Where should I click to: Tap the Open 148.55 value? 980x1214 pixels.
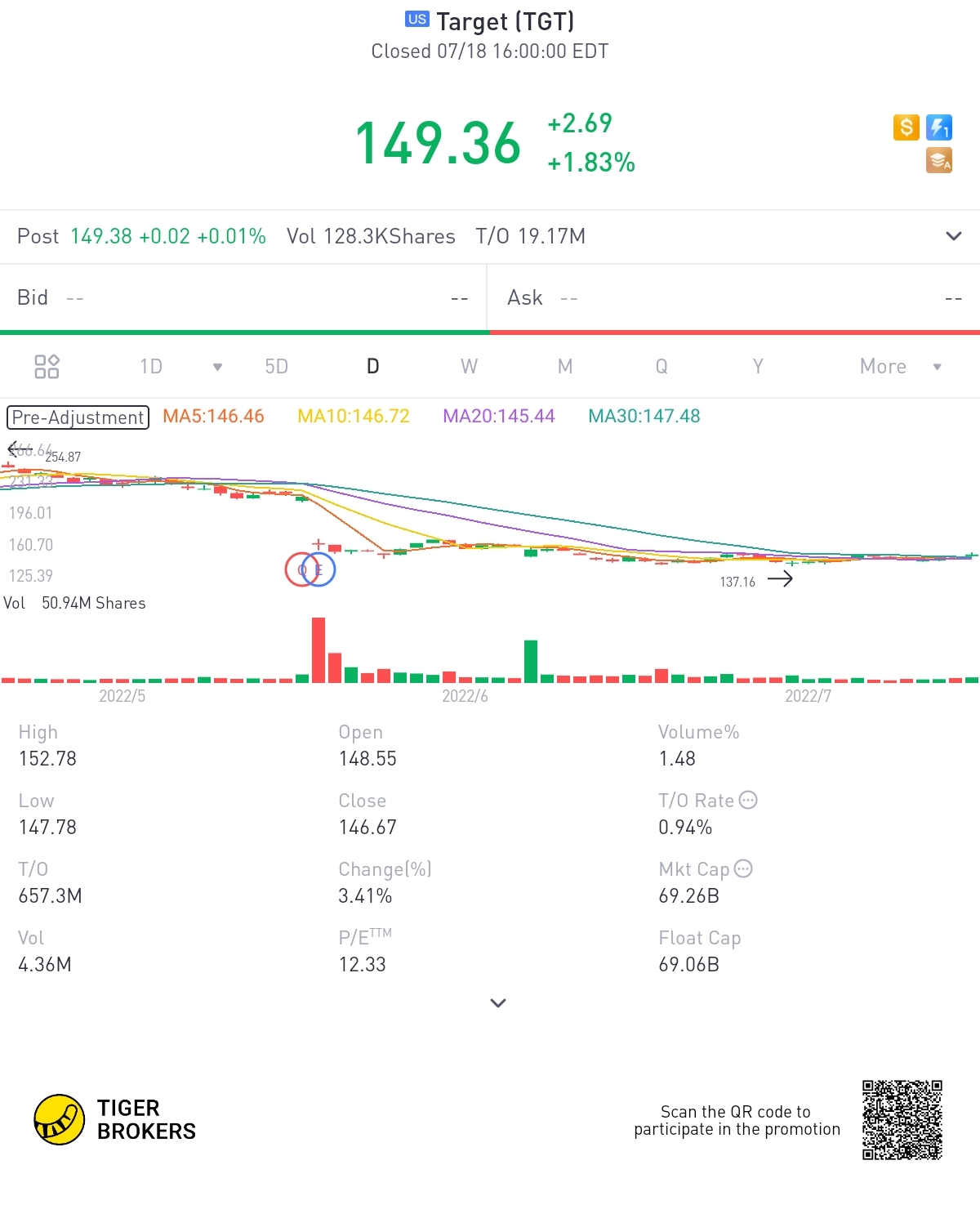pos(367,758)
